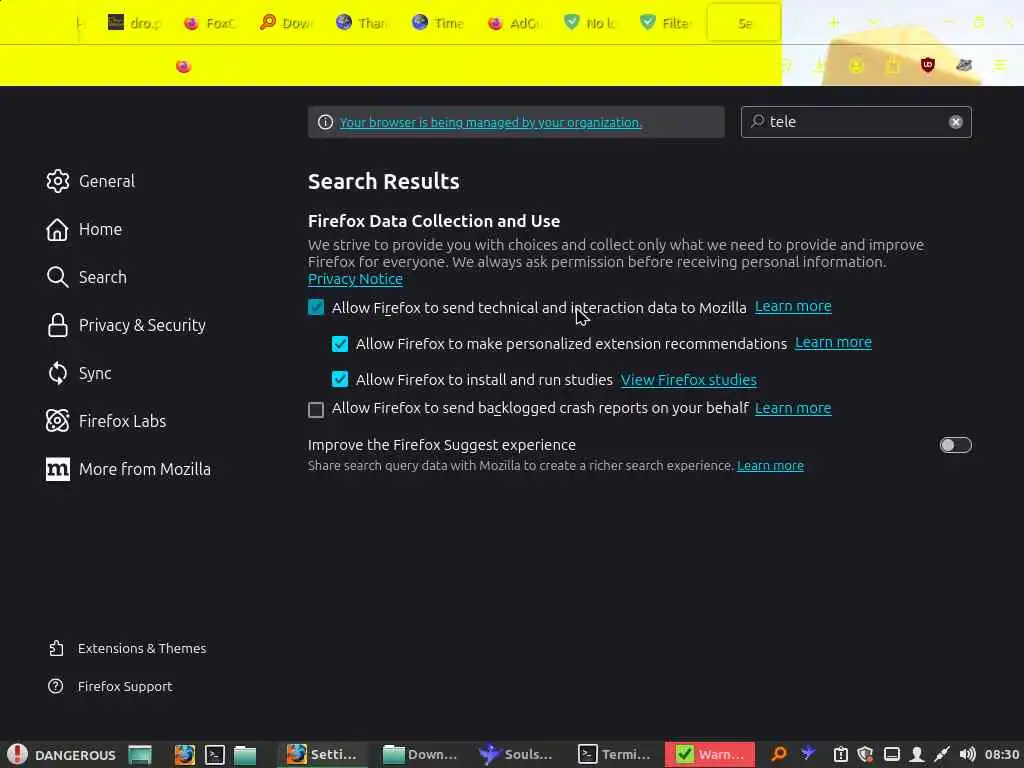The image size is (1024, 768).
Task: Uncheck install and run studies
Action: point(340,379)
